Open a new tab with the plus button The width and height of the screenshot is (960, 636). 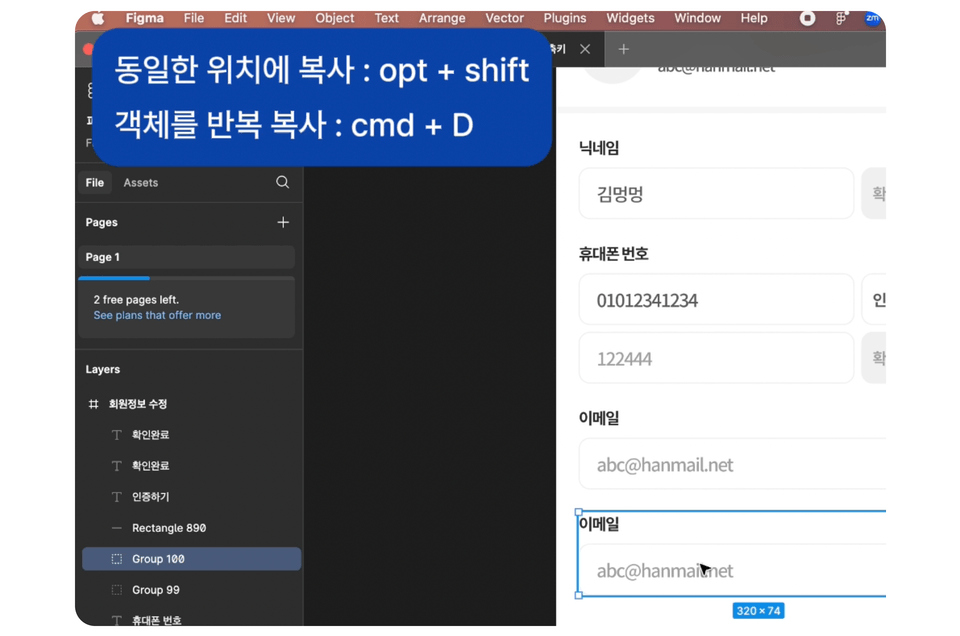coord(623,49)
